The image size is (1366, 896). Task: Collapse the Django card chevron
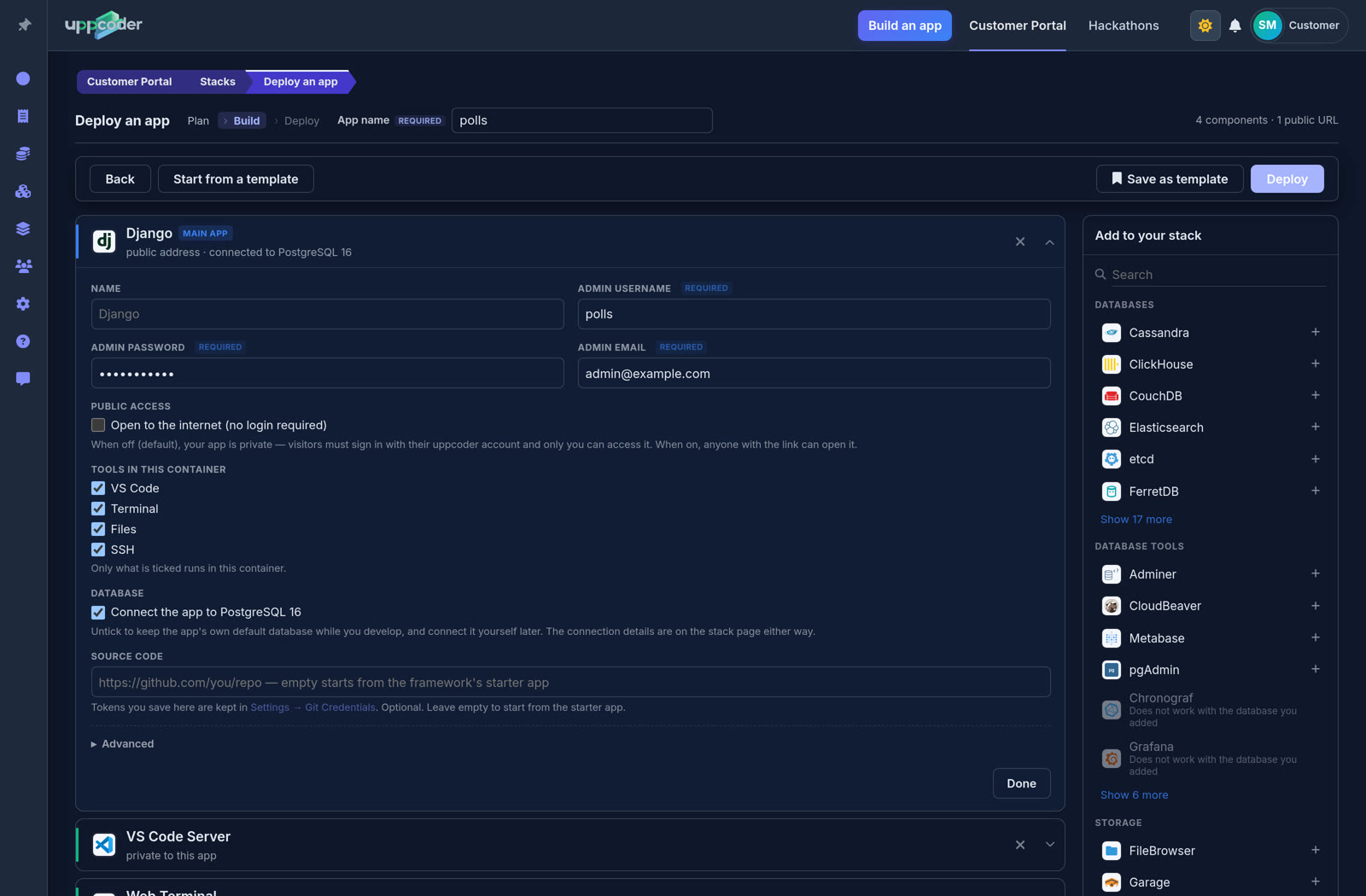coord(1050,242)
